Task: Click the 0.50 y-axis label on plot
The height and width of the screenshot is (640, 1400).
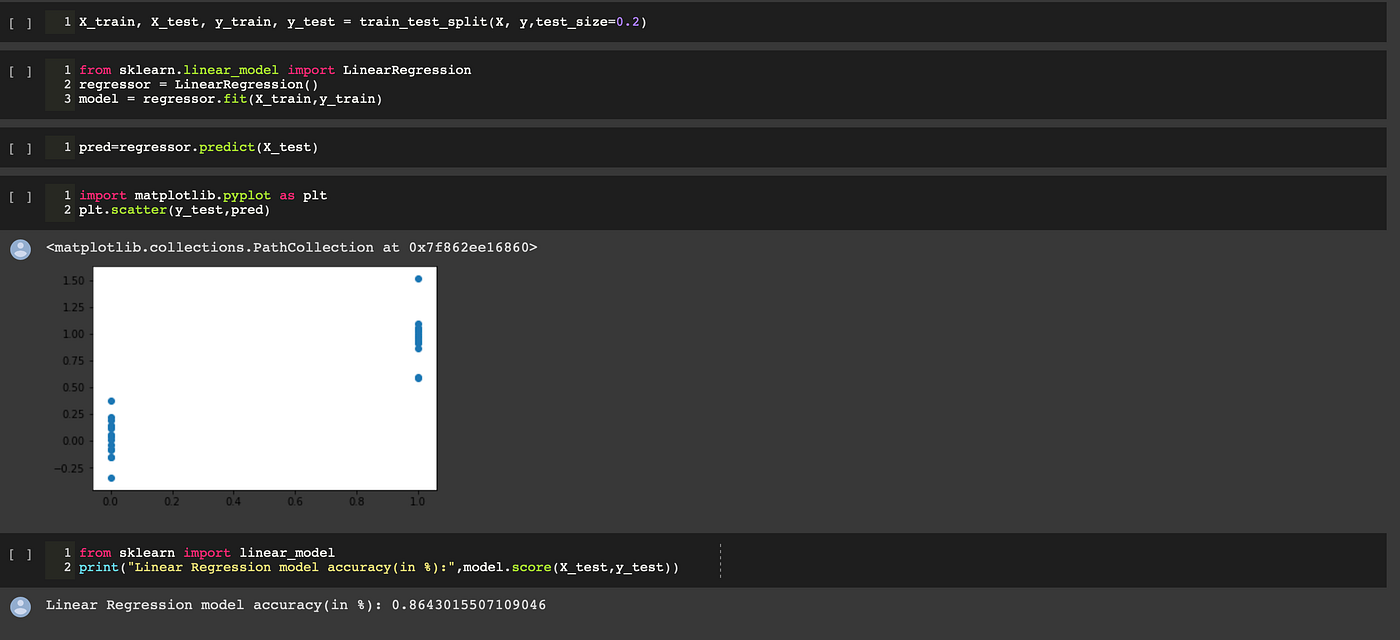Action: [x=72, y=388]
